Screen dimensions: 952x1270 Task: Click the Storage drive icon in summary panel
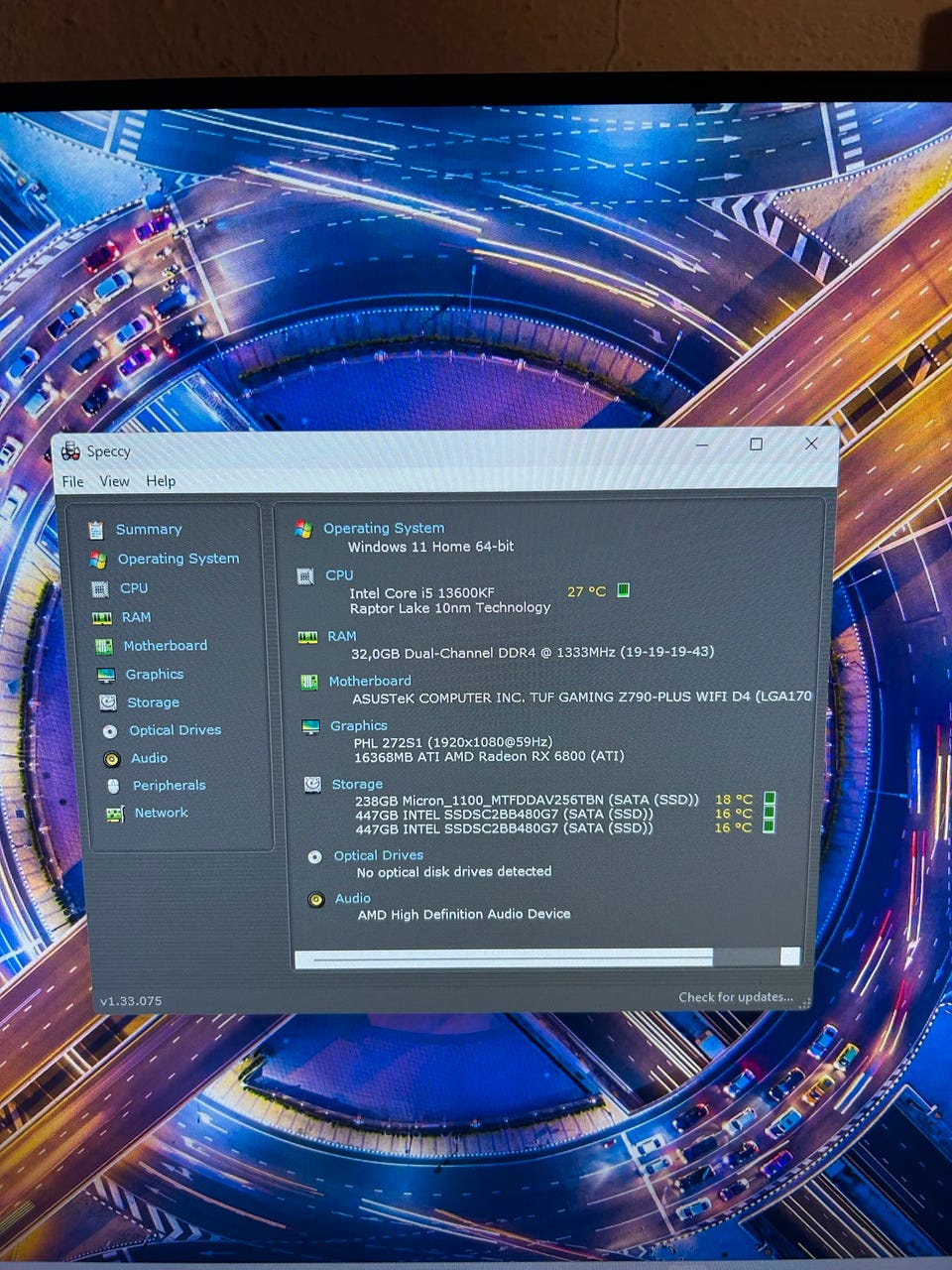312,785
